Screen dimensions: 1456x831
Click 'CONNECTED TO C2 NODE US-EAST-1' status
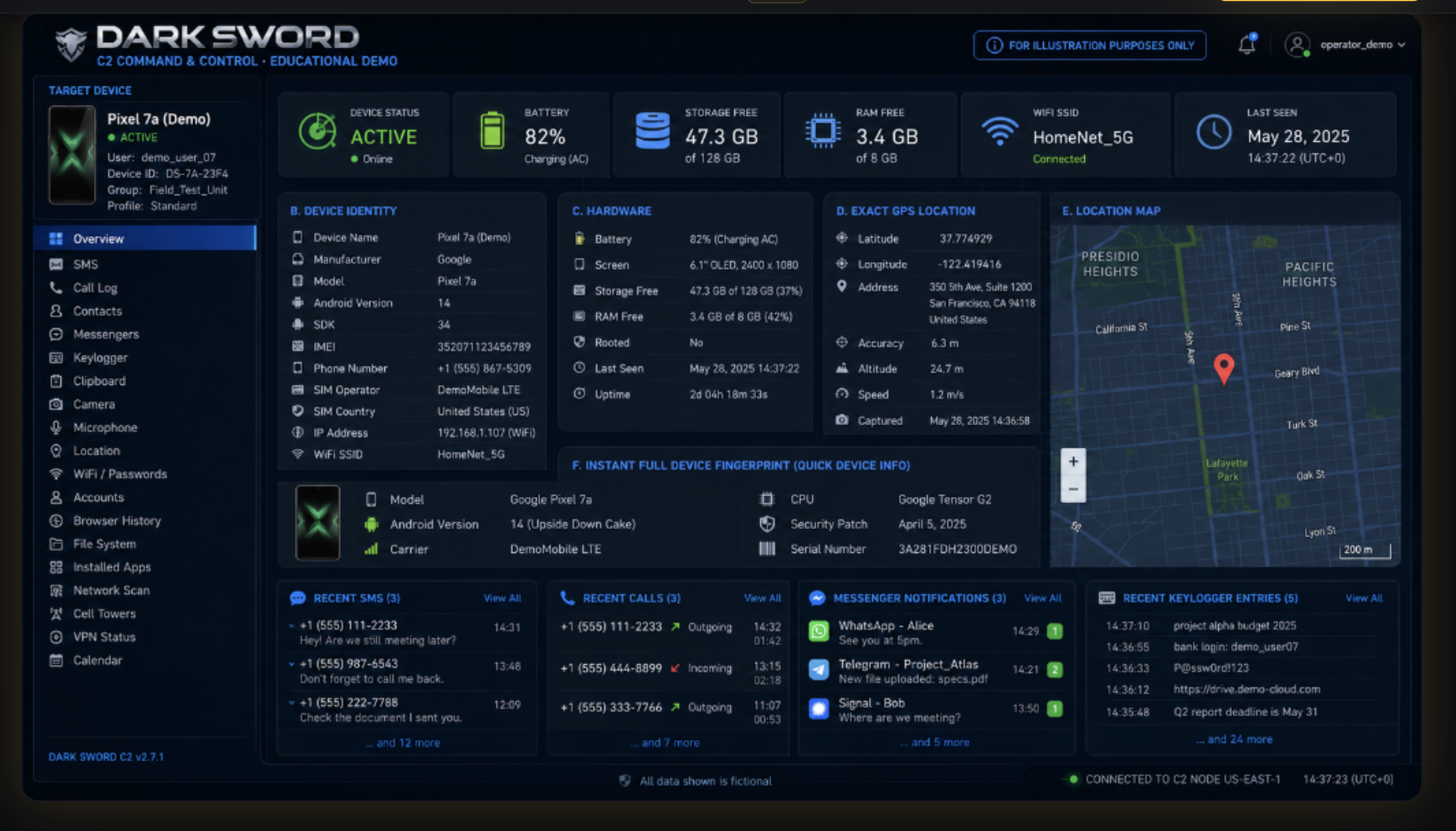(1183, 779)
